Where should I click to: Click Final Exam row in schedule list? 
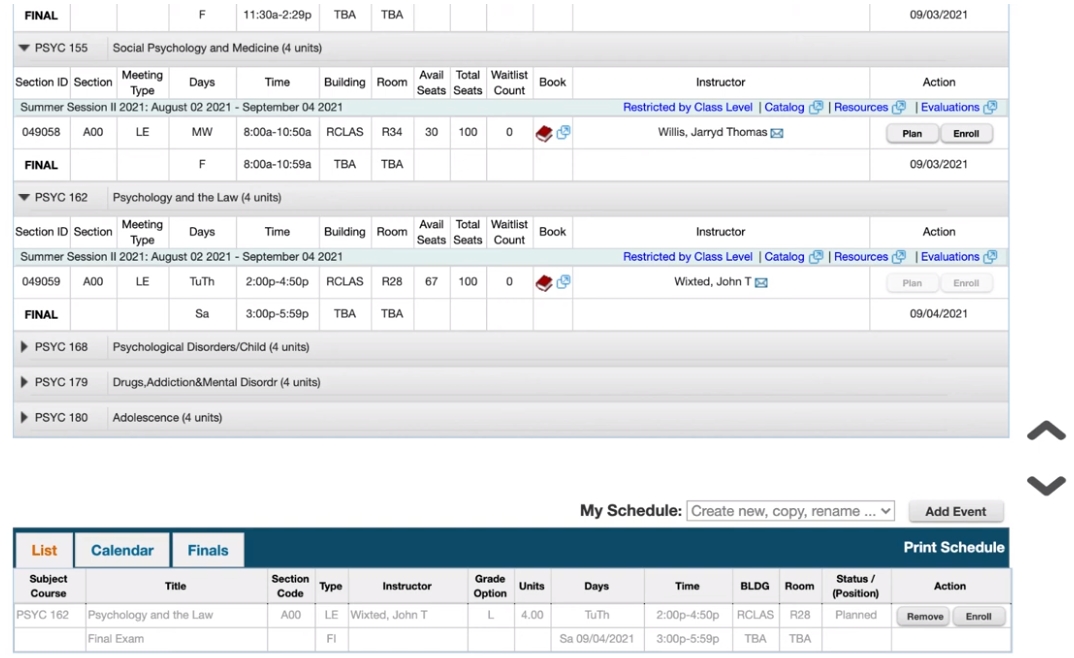(x=512, y=639)
